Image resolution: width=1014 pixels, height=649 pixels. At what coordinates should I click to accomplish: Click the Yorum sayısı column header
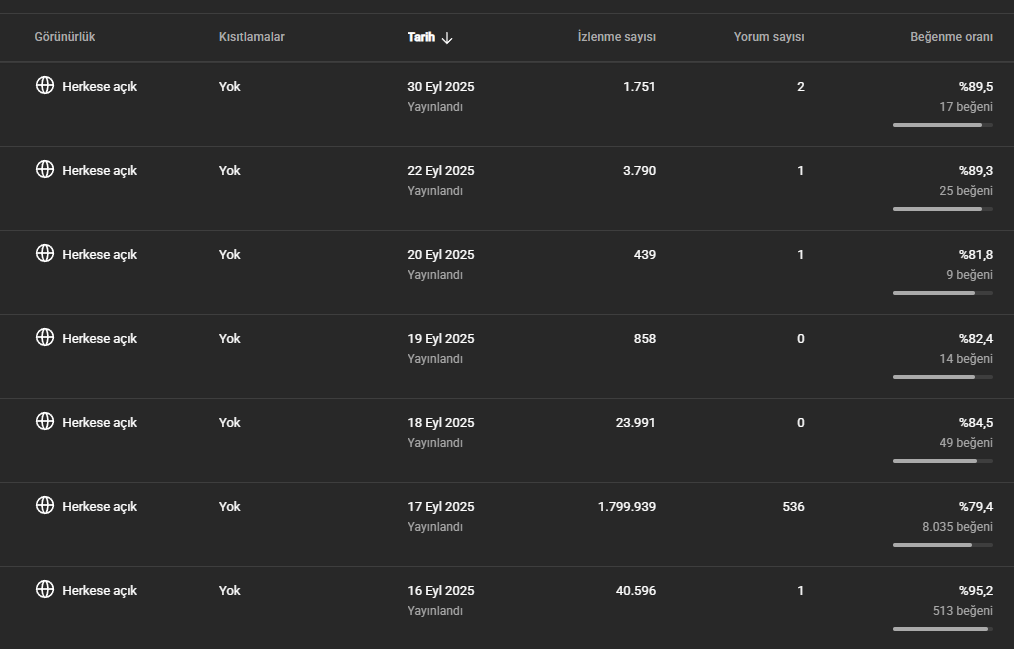[x=769, y=37]
